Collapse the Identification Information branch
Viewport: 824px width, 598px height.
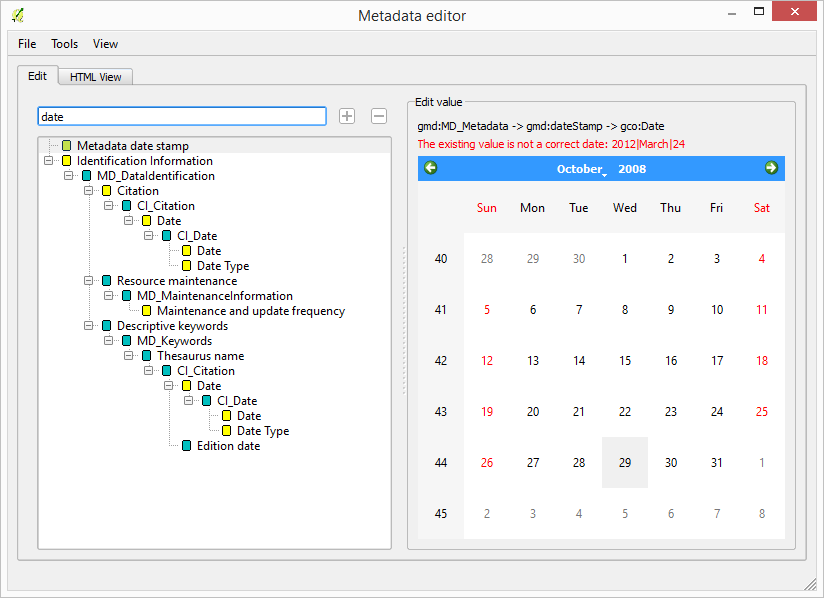click(x=47, y=160)
